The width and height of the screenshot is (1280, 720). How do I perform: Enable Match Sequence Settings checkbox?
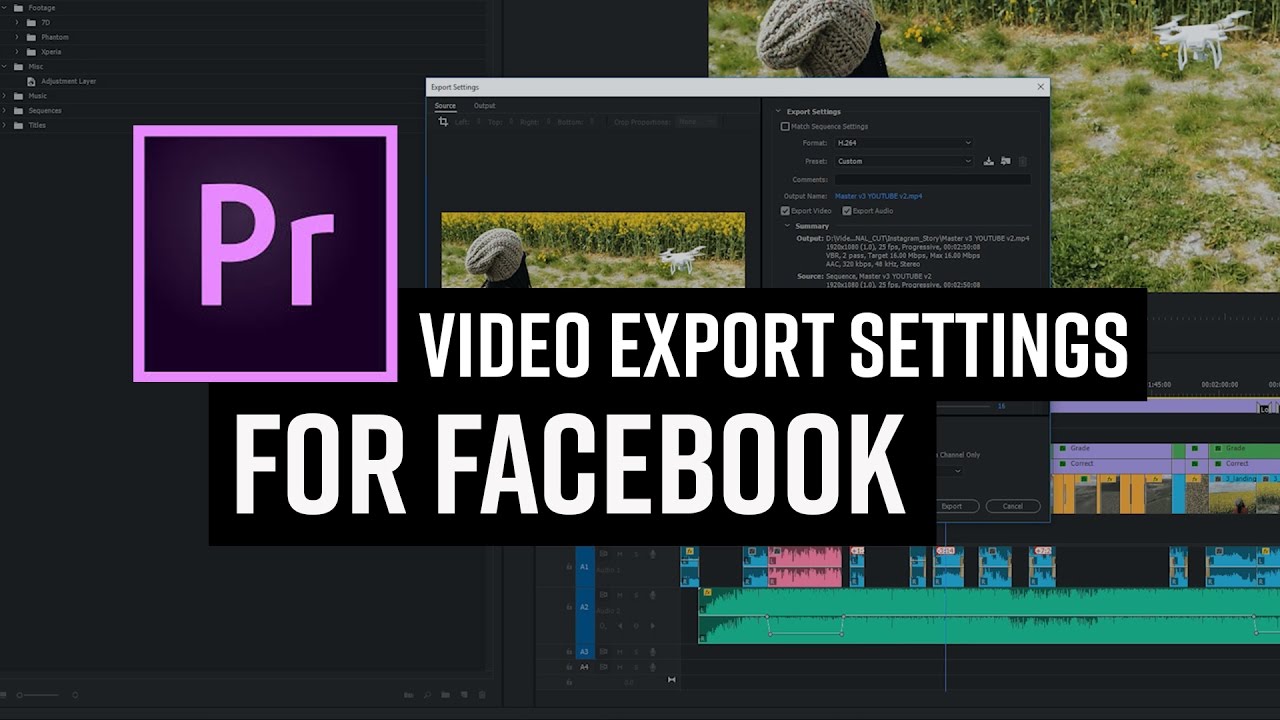click(785, 127)
